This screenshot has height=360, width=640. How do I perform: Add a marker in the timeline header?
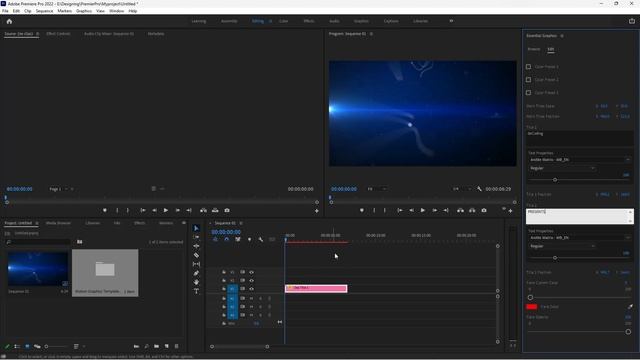pos(249,239)
